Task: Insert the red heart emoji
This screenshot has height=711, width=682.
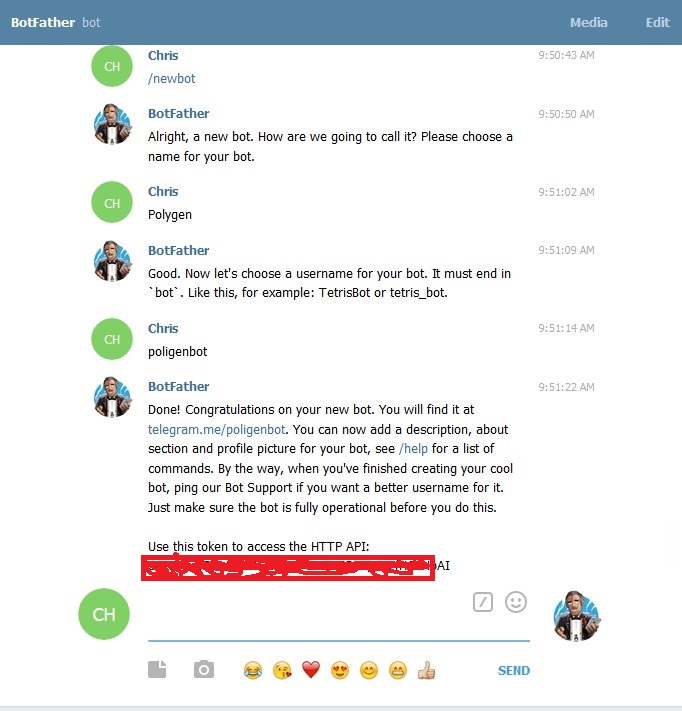Action: click(x=311, y=670)
